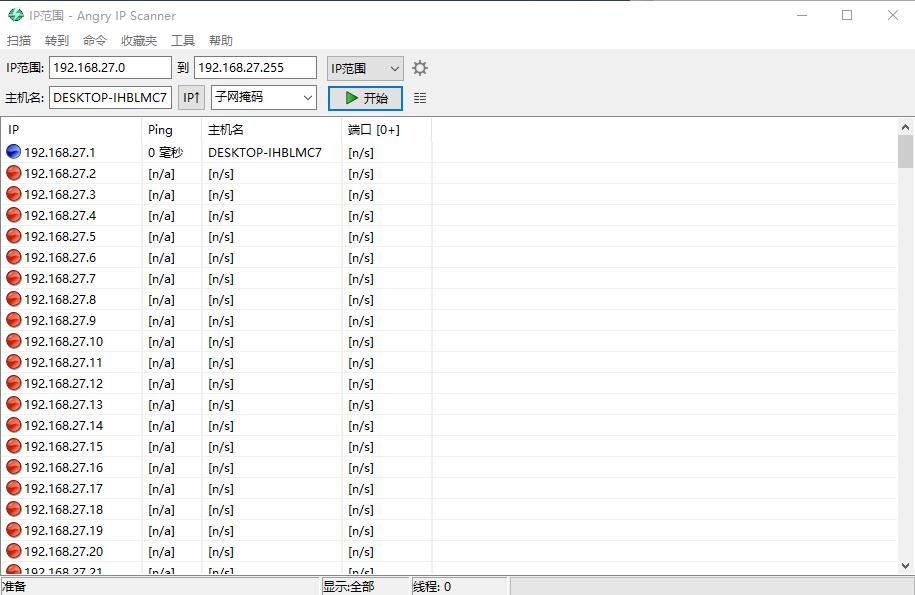
Task: Click the blue alive icon of 192.168.27.1
Action: 12,152
